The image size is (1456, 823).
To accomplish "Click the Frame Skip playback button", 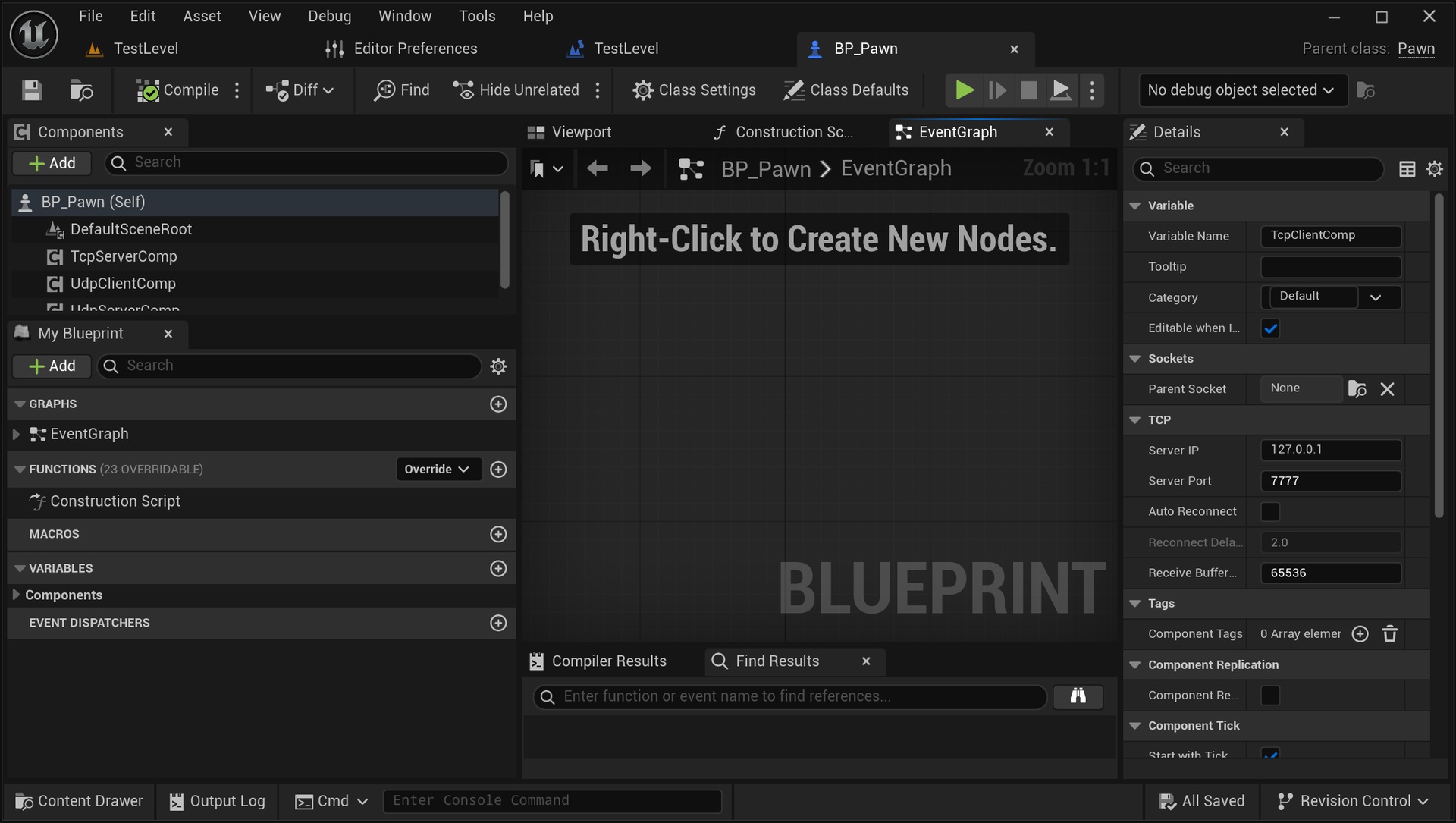I will 997,90.
